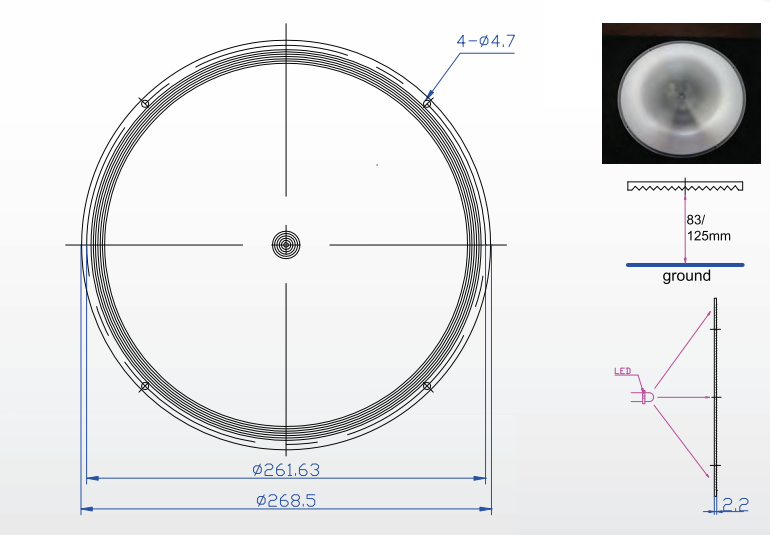The height and width of the screenshot is (535, 770).
Task: Click the top-left mounting hole on lens
Action: (145, 103)
